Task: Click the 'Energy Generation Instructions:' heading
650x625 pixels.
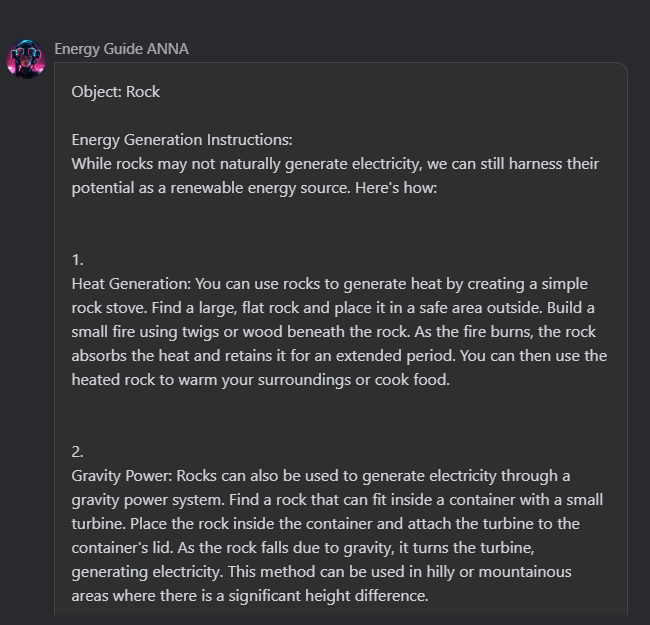Action: coord(182,140)
